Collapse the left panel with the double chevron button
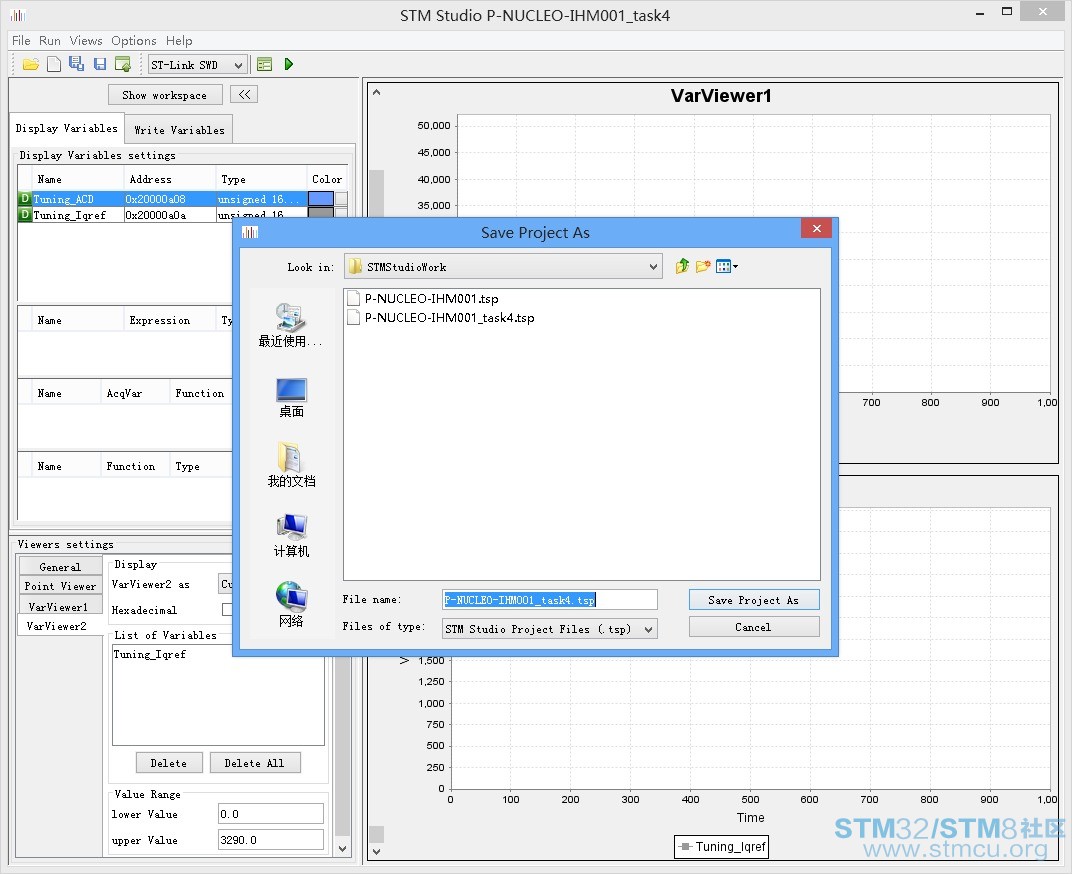The width and height of the screenshot is (1072, 874). pyautogui.click(x=244, y=94)
